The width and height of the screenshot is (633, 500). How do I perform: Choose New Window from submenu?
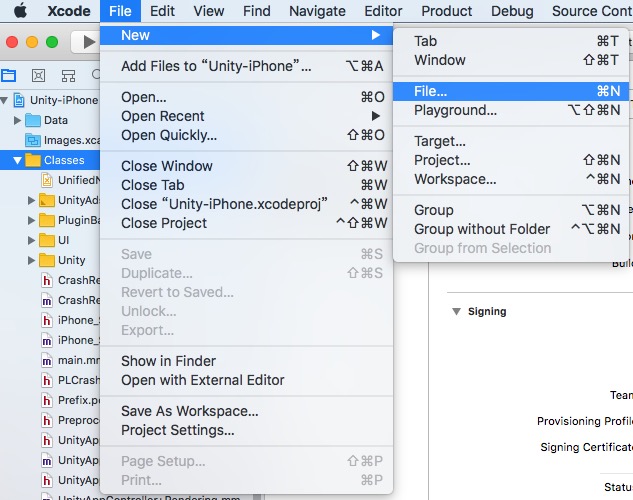[x=511, y=60]
